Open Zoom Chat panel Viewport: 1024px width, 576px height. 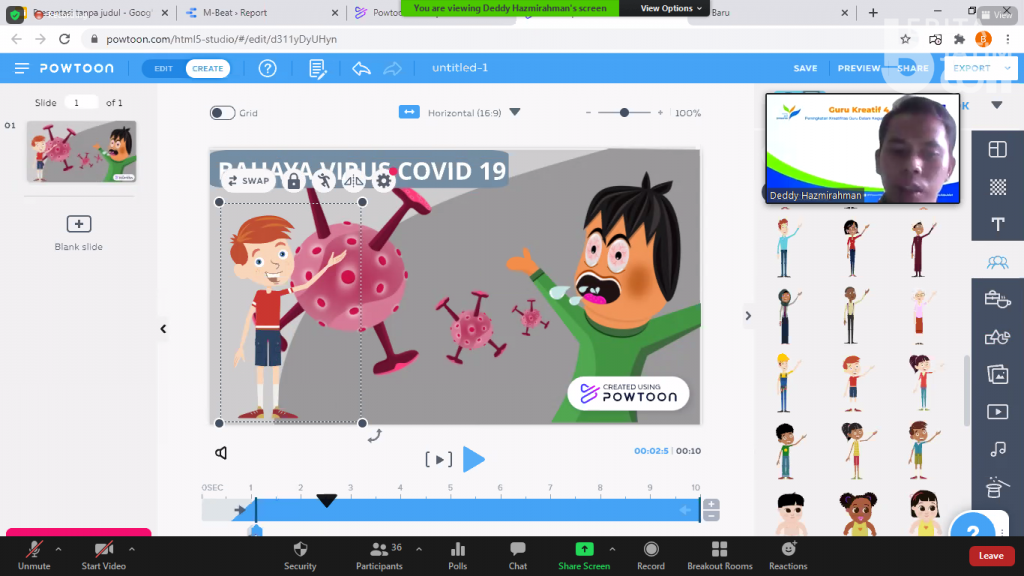pyautogui.click(x=518, y=556)
